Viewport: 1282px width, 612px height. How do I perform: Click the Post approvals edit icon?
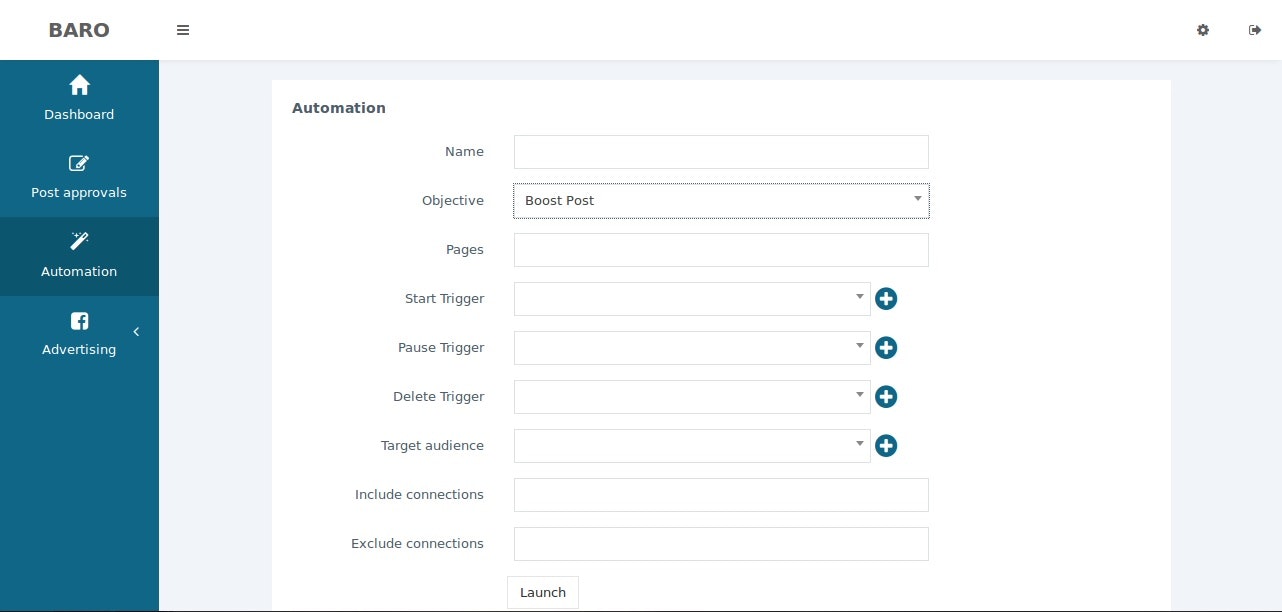click(79, 163)
